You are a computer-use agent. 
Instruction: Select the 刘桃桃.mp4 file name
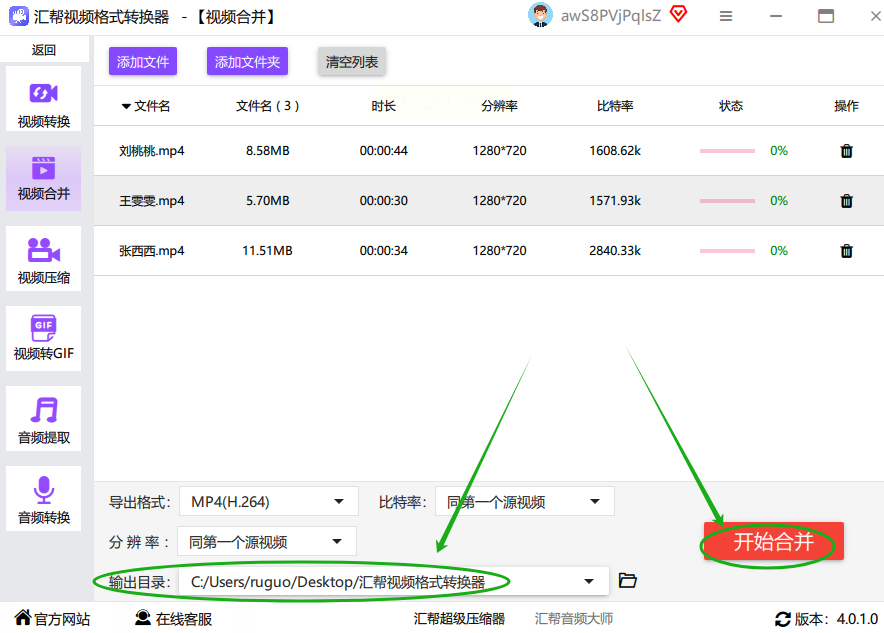click(x=152, y=151)
